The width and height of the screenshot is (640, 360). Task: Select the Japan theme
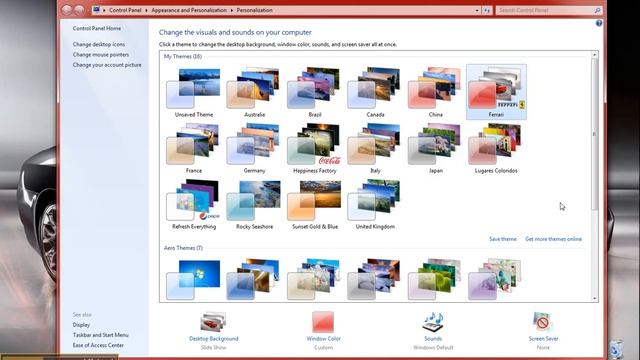tap(435, 149)
